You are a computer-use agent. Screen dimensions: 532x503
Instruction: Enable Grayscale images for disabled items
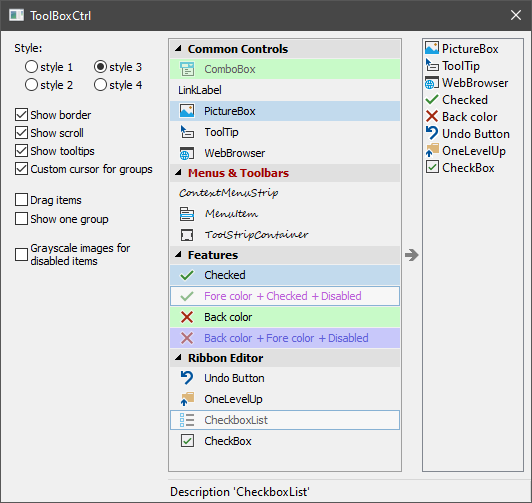[21, 254]
